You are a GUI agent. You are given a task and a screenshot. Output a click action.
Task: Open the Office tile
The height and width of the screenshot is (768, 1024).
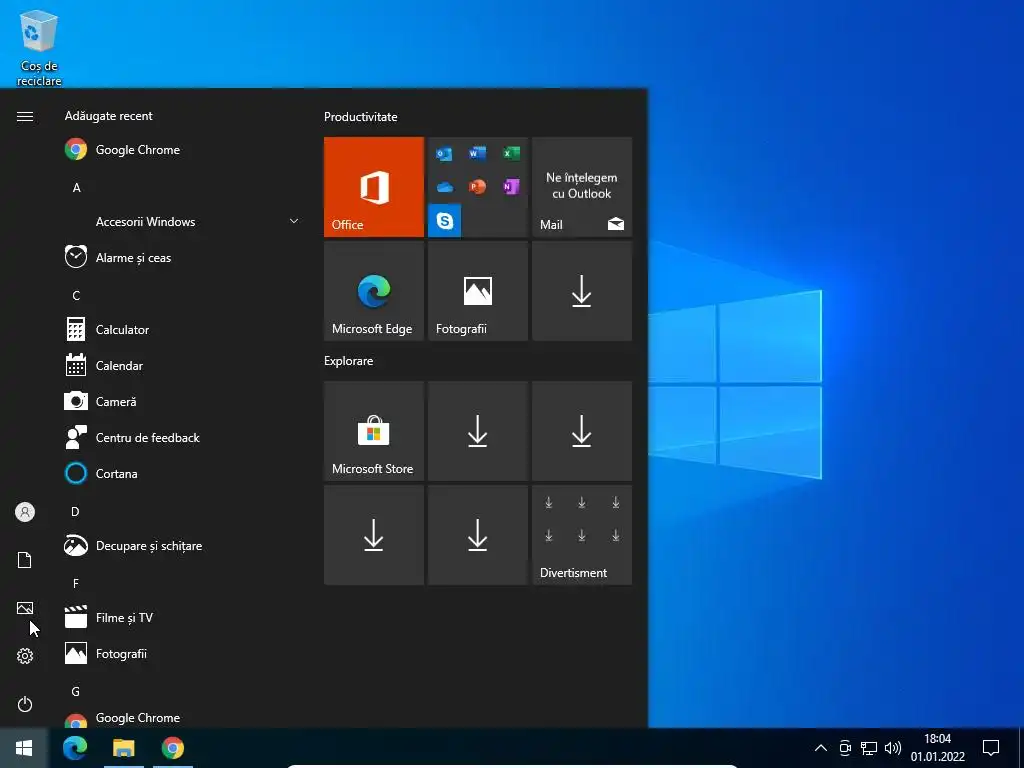click(374, 187)
